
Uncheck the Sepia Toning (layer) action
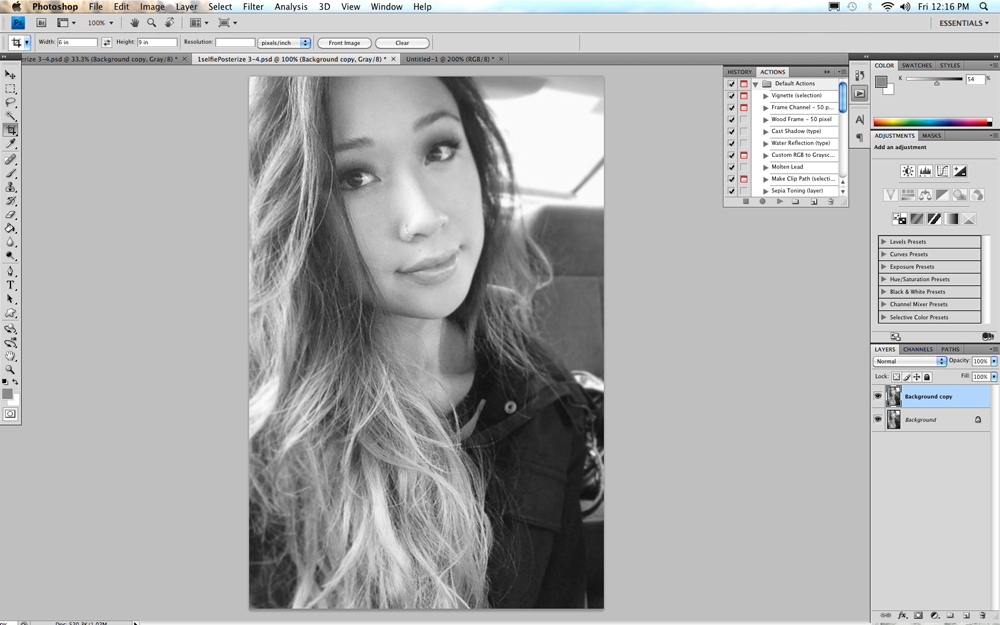point(732,191)
